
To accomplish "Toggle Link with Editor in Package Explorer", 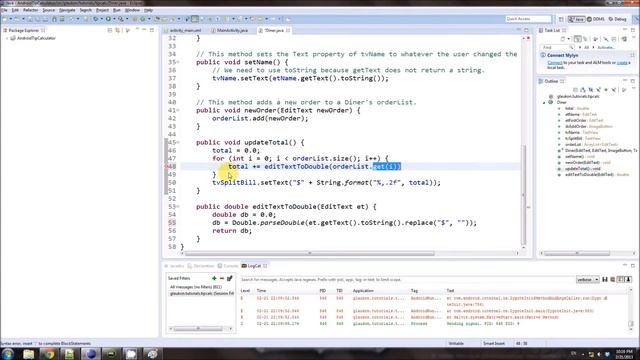I will tap(118, 31).
